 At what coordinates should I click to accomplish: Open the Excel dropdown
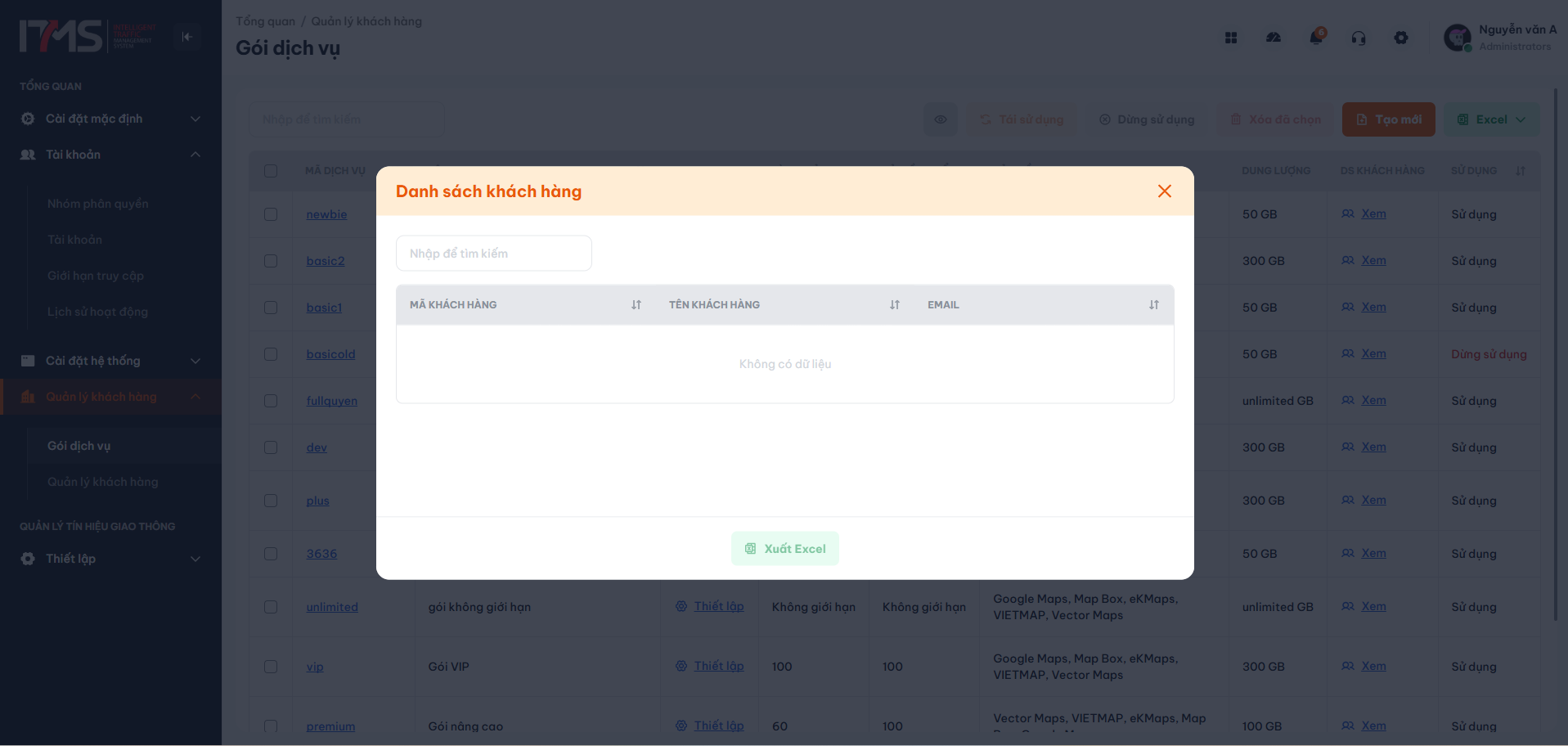(x=1492, y=119)
